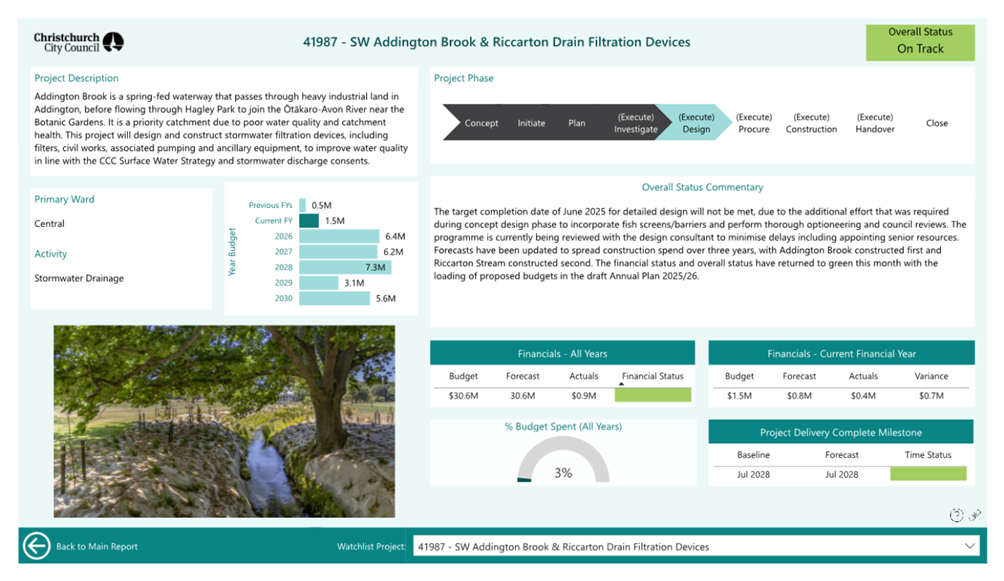Screen dimensions: 1004x581
Task: Click the Back to Main Report link
Action: [97, 546]
